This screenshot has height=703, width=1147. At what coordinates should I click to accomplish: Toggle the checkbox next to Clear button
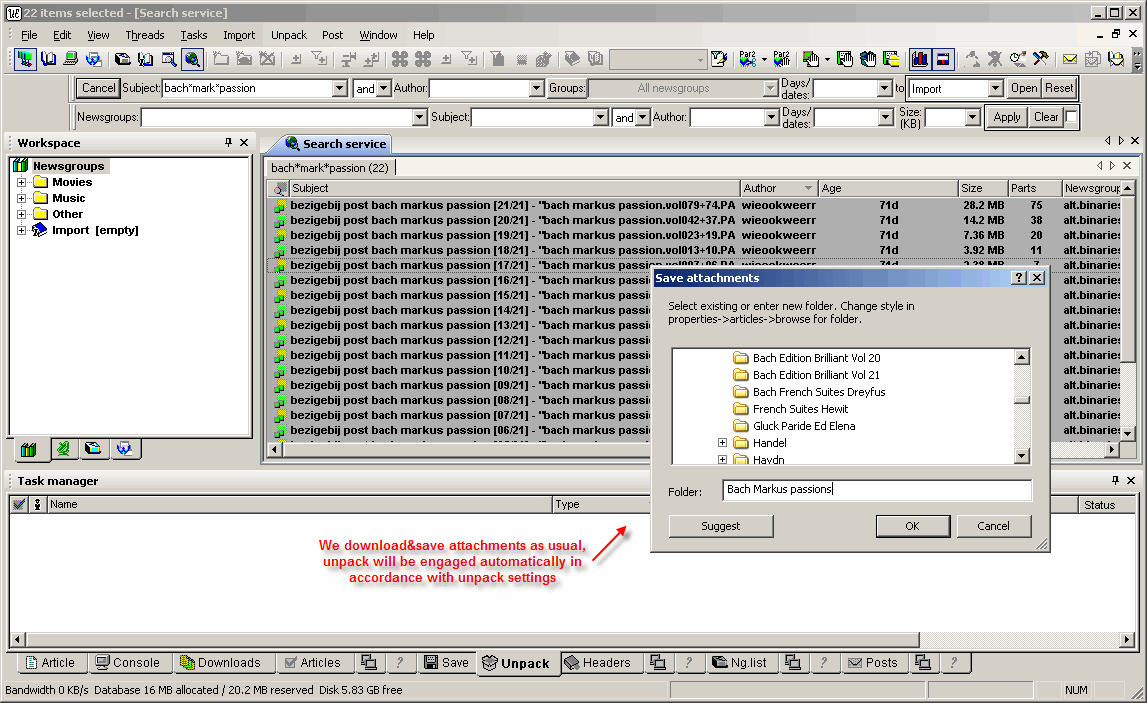click(x=1071, y=117)
